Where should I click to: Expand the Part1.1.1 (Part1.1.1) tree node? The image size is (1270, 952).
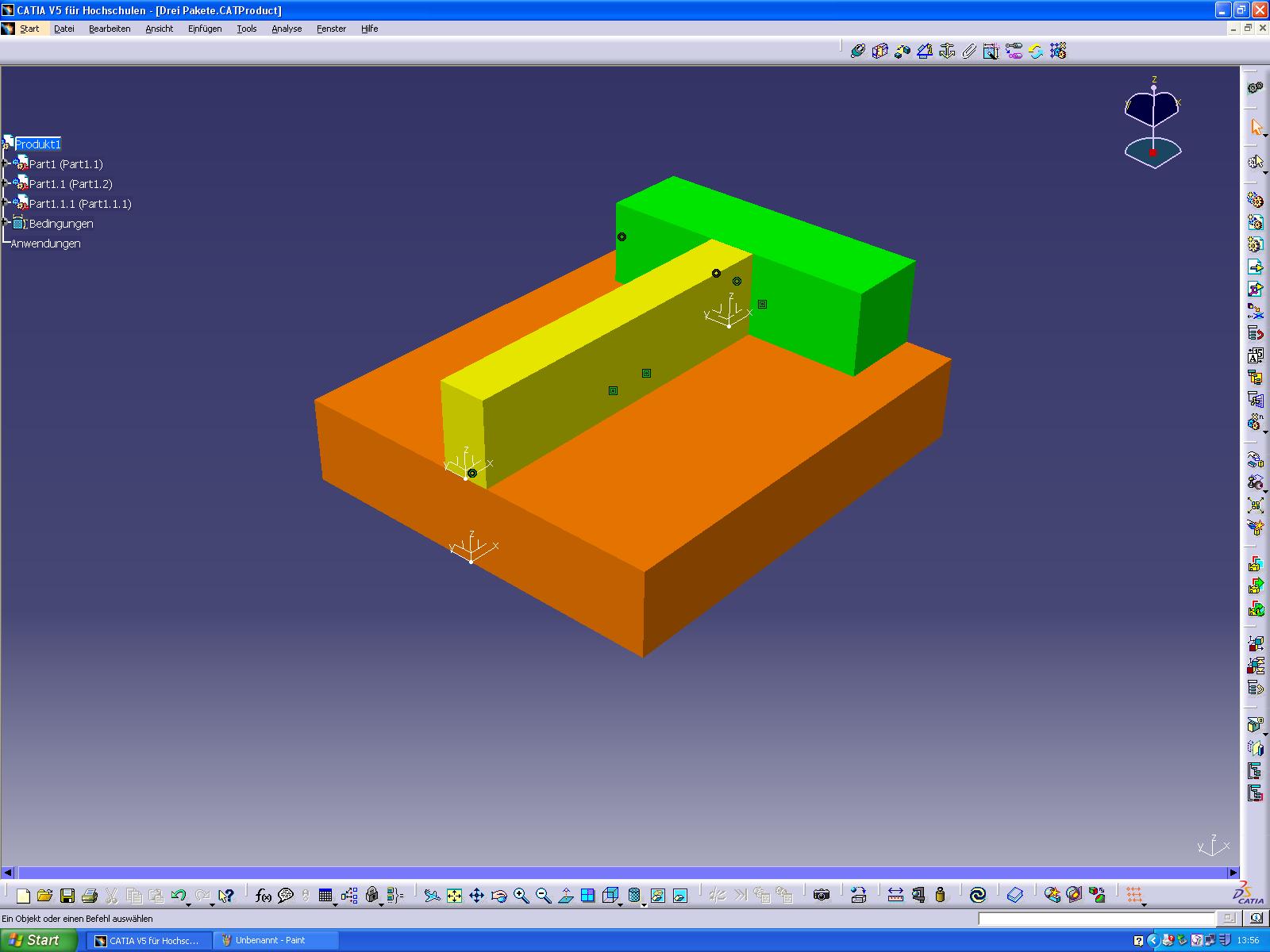coord(5,203)
